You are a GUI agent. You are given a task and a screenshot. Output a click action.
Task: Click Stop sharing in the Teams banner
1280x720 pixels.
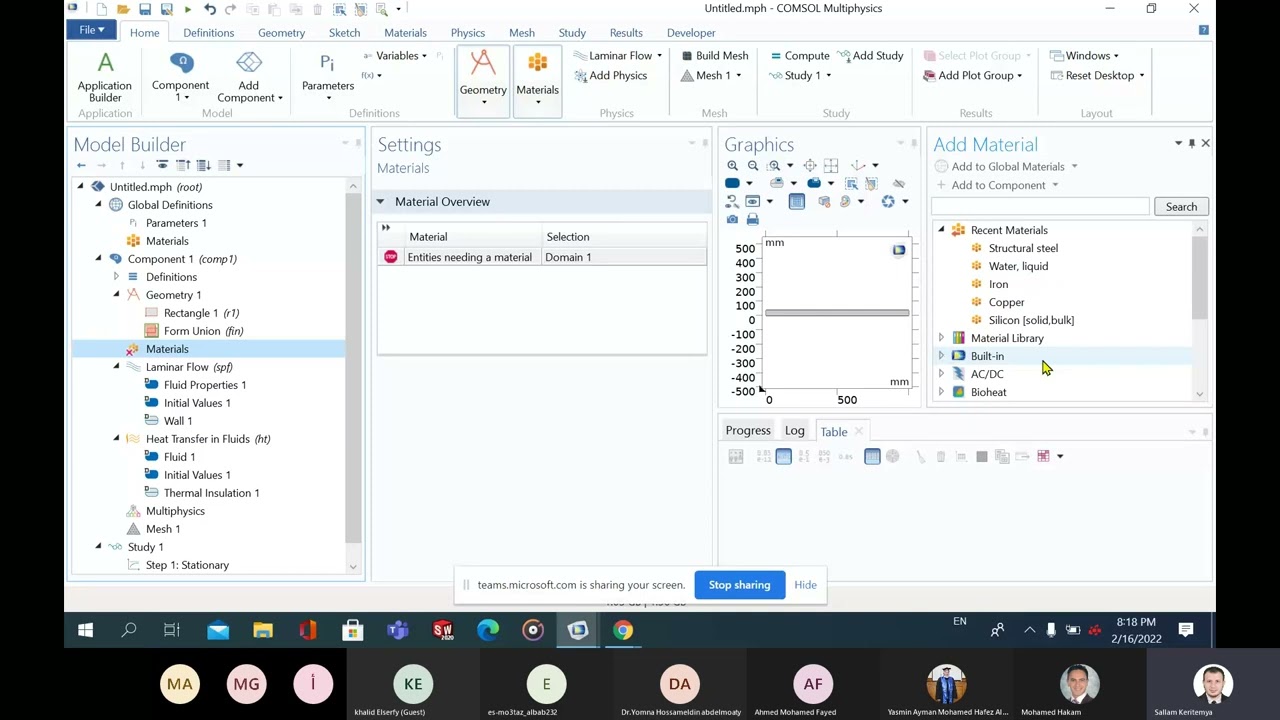(x=739, y=585)
